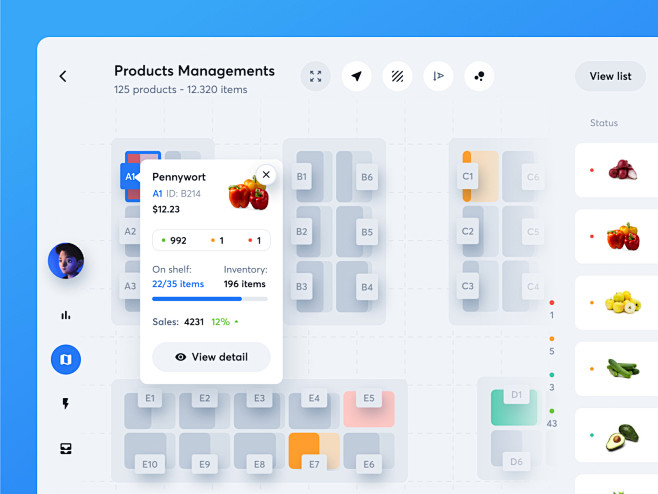Click the on-shelf progress bar

[210, 299]
